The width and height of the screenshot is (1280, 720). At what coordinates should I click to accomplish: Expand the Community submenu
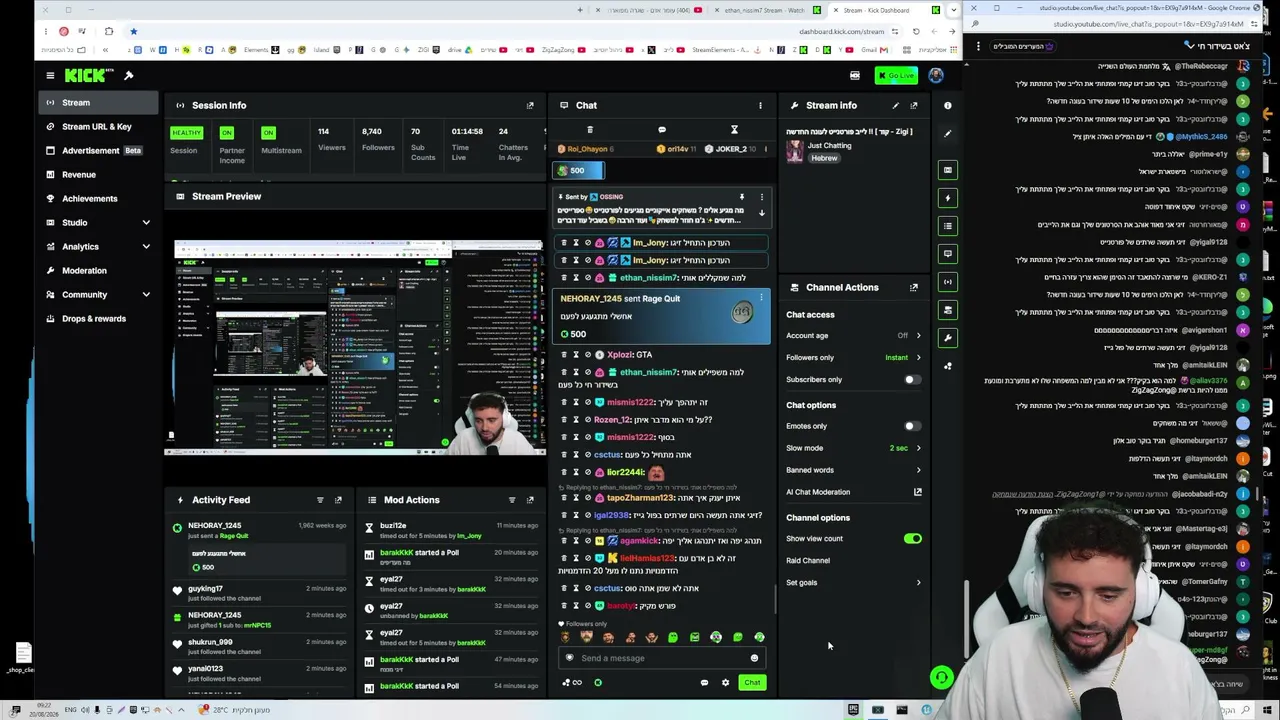click(146, 294)
